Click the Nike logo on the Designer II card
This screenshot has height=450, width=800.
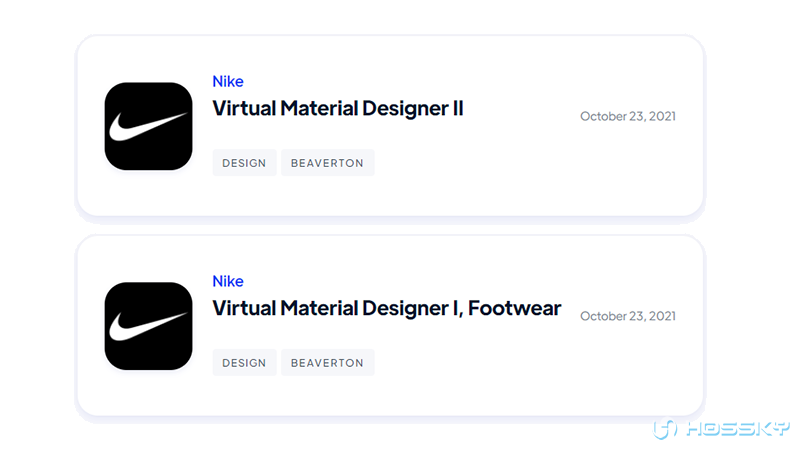(x=148, y=126)
